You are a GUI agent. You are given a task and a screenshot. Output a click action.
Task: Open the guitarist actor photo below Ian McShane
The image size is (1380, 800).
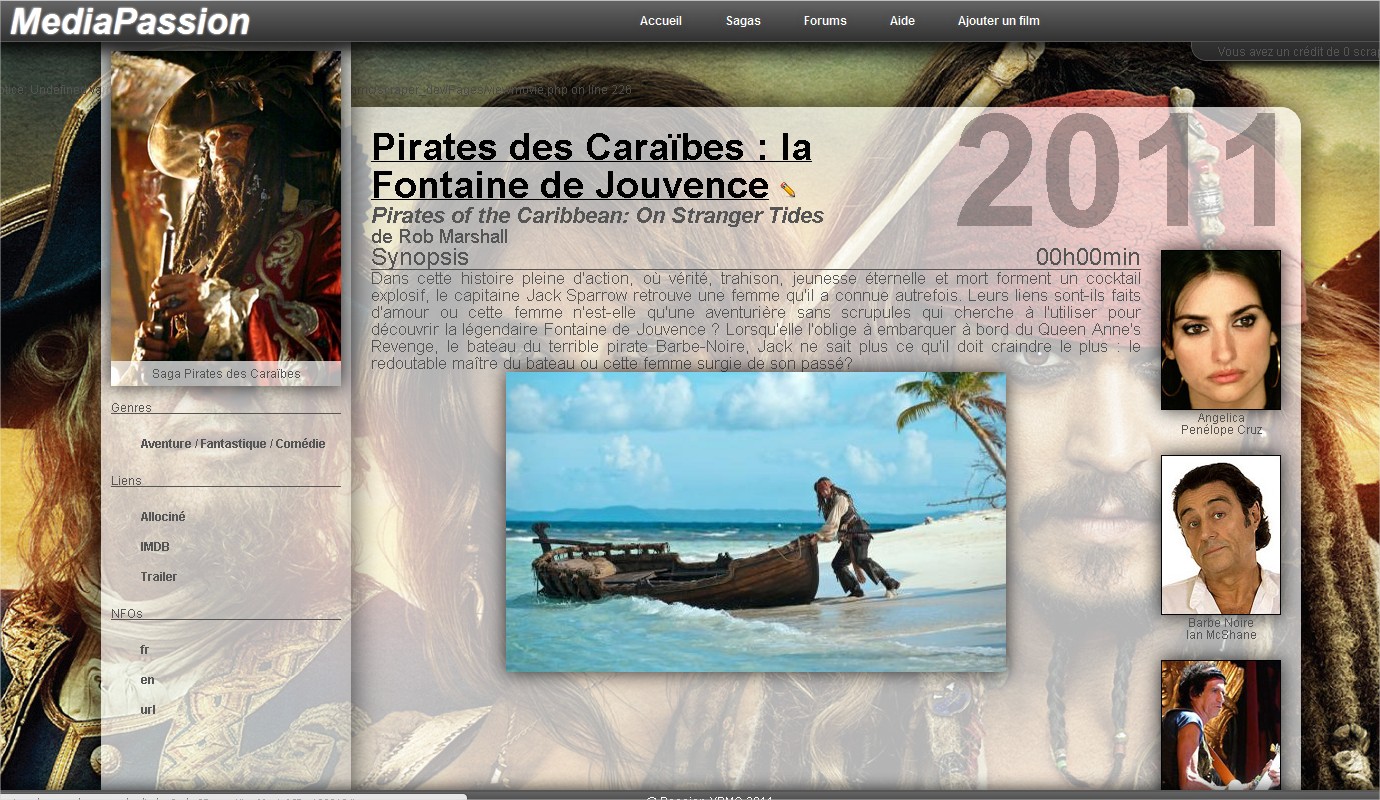[1221, 724]
